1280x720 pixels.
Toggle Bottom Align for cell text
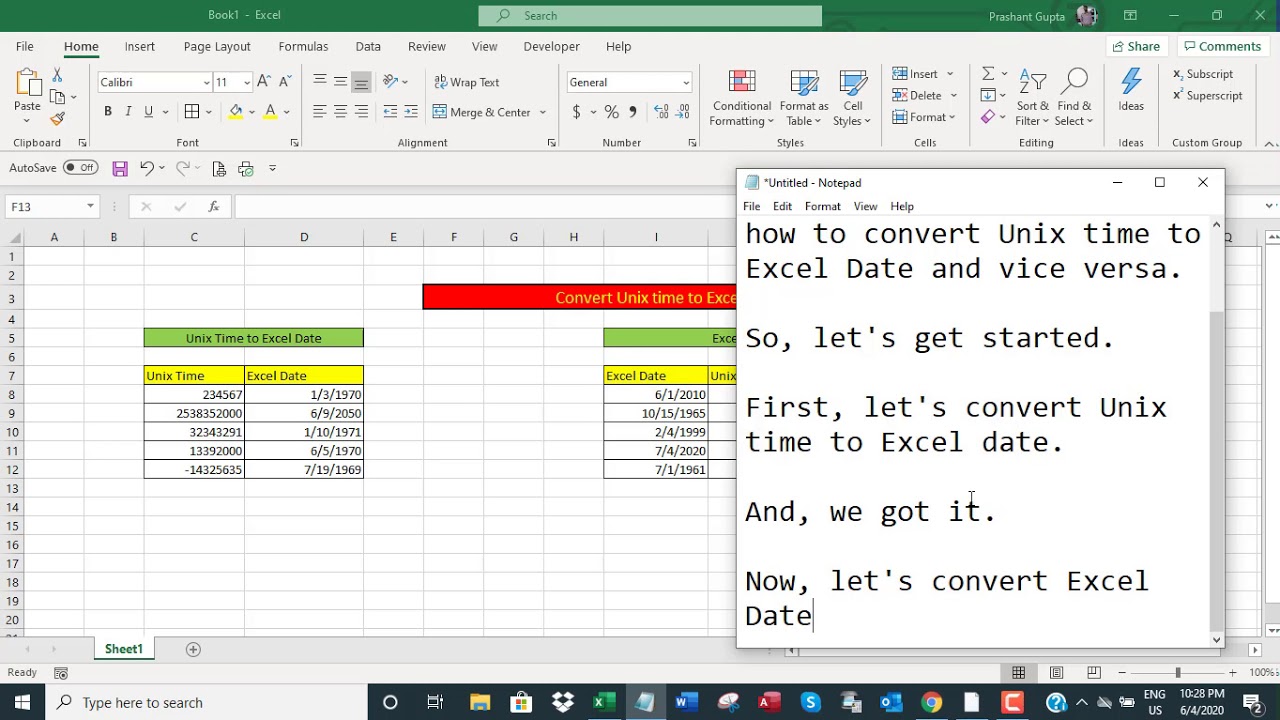(x=361, y=82)
